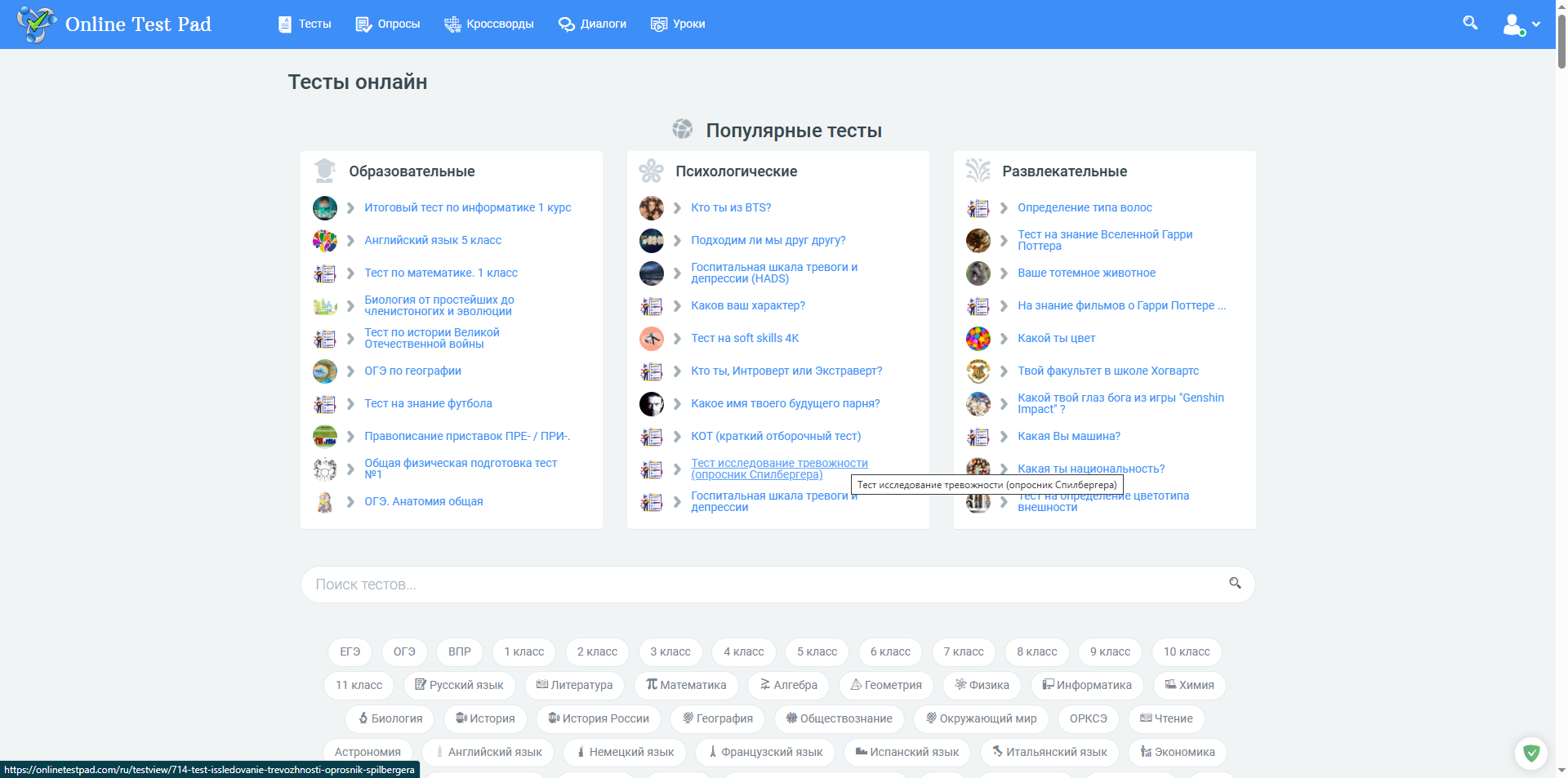Screen dimensions: 1568x778
Task: Open the Кроссворды menu item
Action: click(x=488, y=24)
